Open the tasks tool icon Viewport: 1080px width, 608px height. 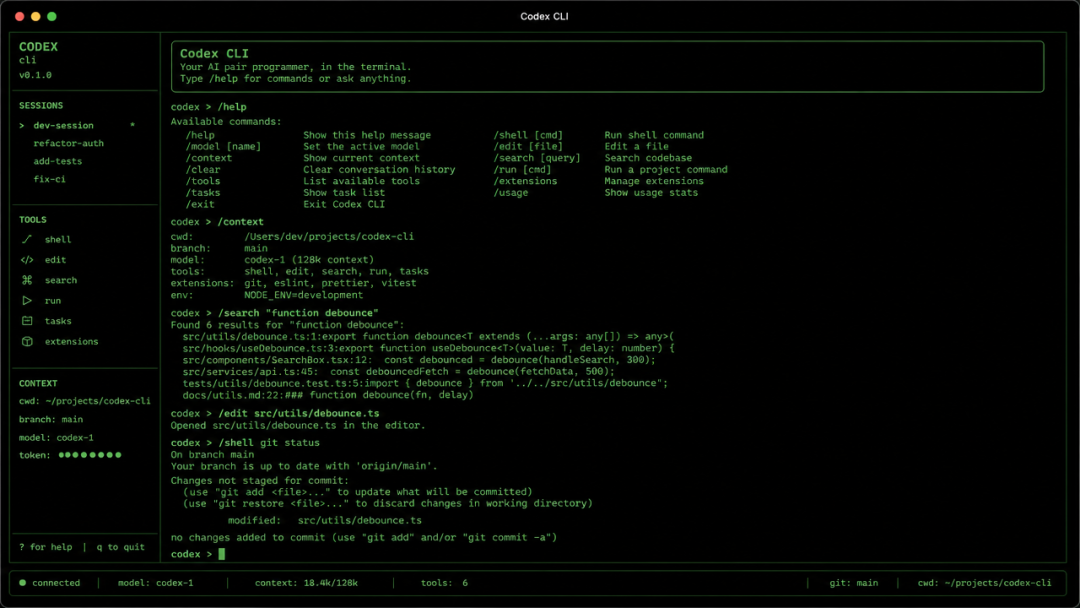tap(27, 321)
